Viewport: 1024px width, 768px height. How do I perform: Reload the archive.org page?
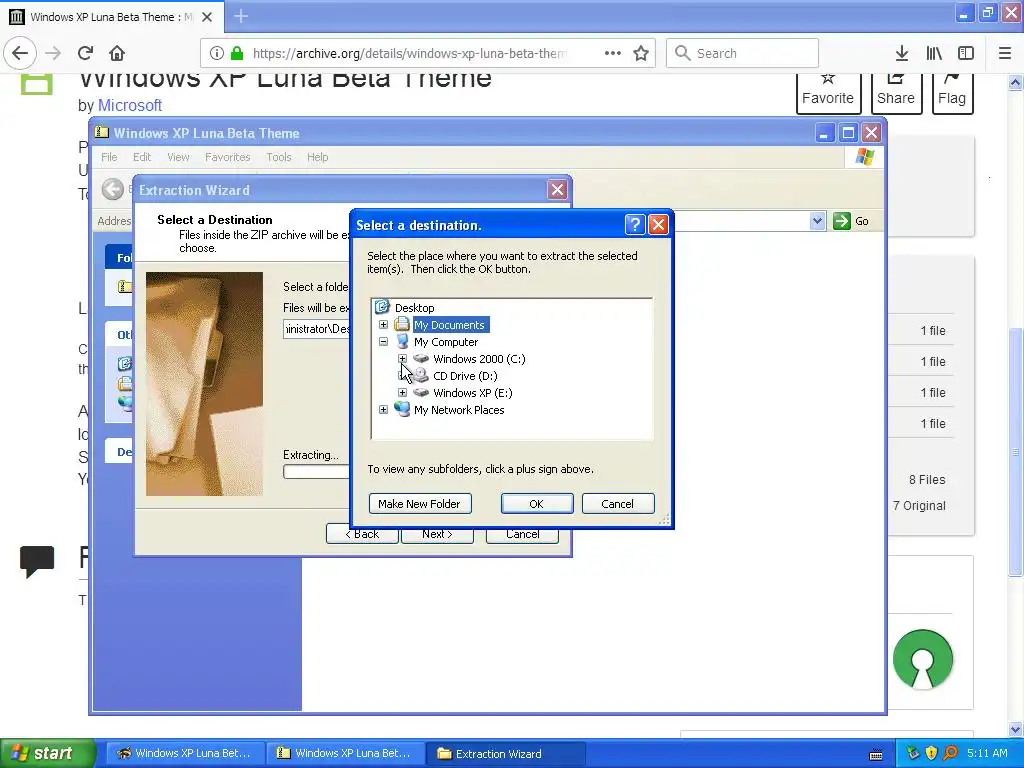[x=85, y=54]
